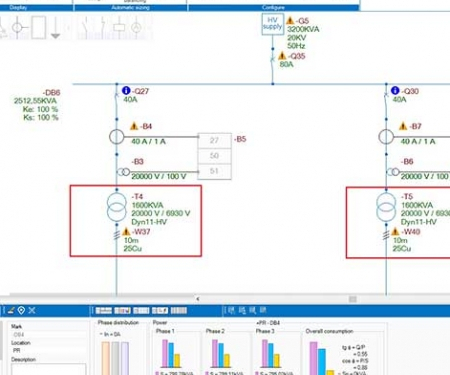Image resolution: width=450 pixels, height=375 pixels.
Task: Select the -T4 transformer symbol
Action: click(117, 207)
